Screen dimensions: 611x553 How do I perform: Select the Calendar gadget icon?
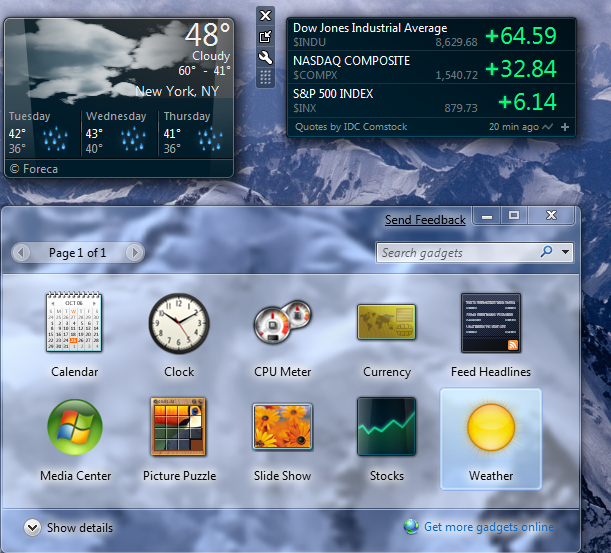point(74,322)
